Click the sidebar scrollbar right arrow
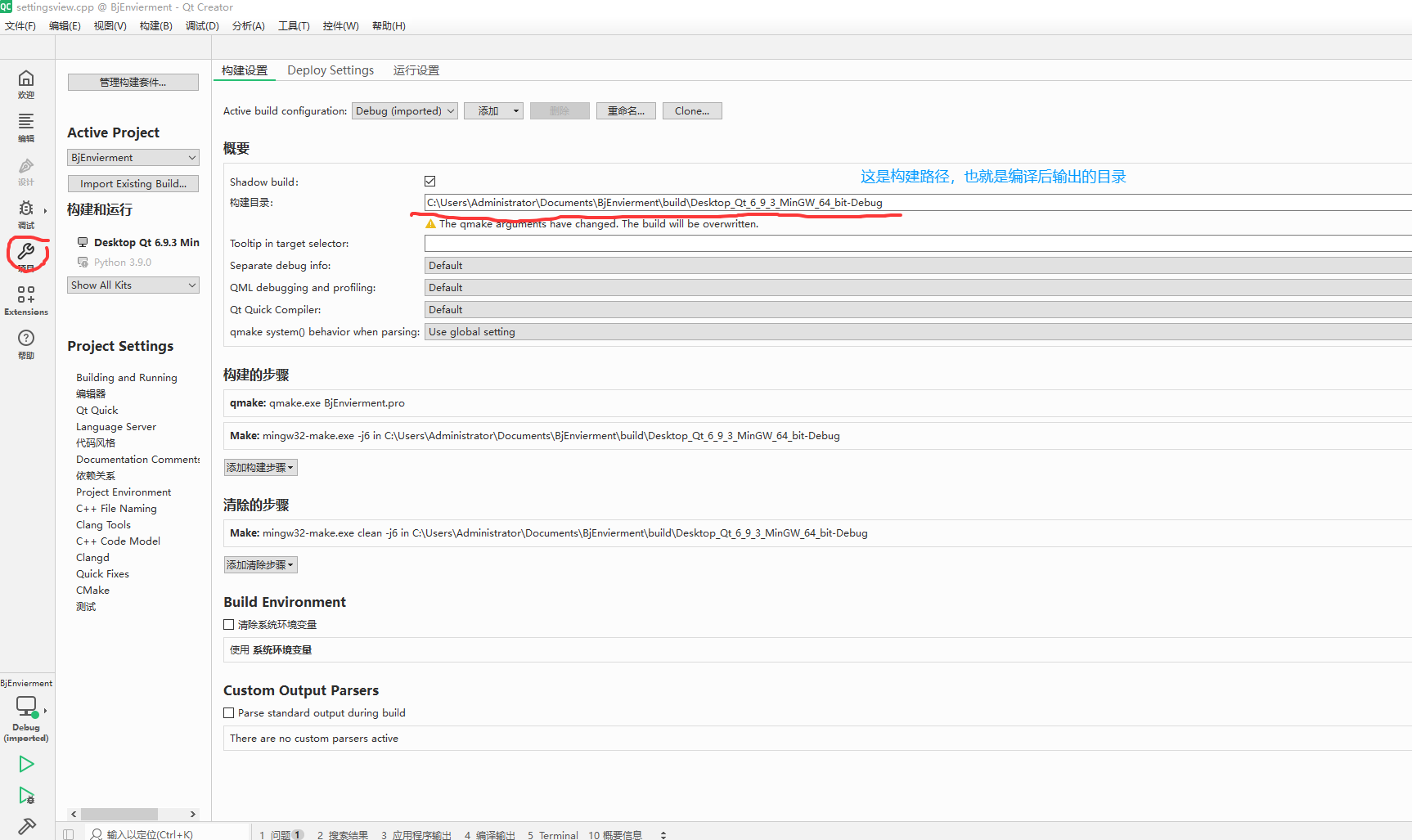This screenshot has height=840, width=1412. pyautogui.click(x=193, y=815)
